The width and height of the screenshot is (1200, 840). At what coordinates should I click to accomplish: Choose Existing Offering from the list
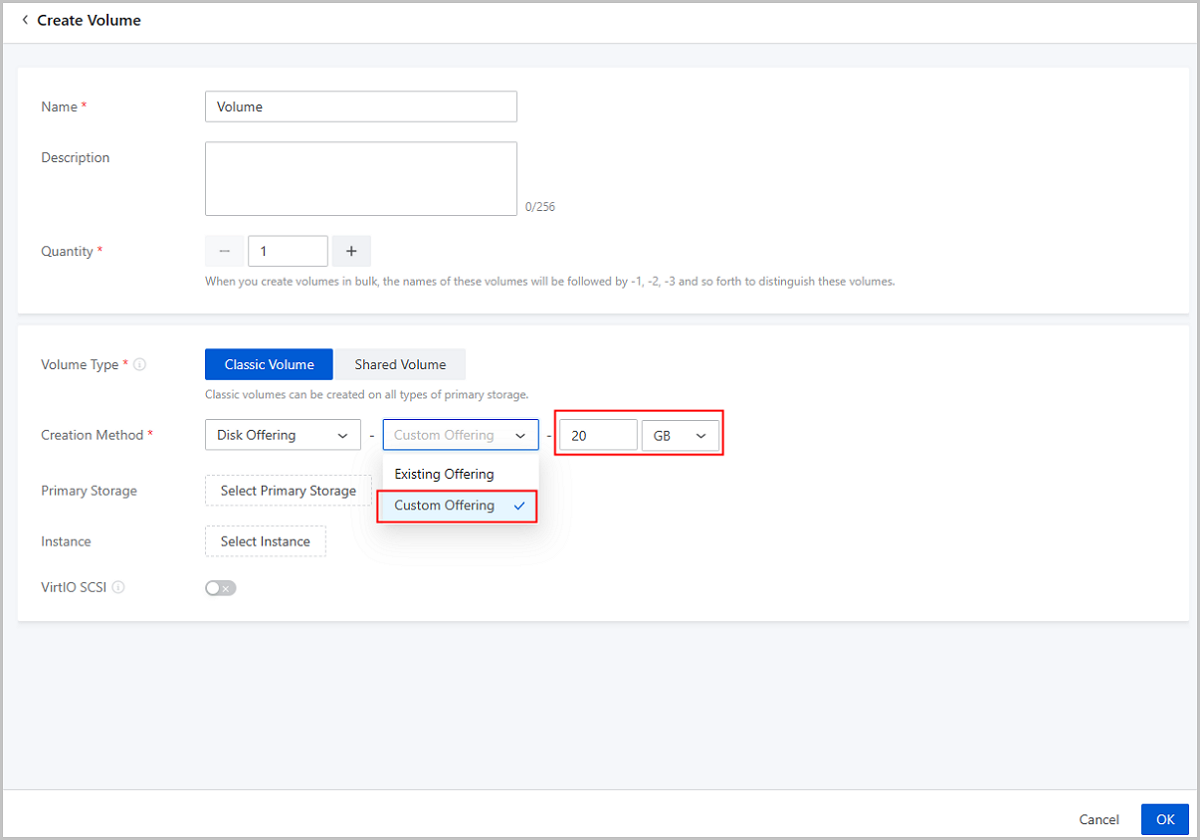pos(444,474)
